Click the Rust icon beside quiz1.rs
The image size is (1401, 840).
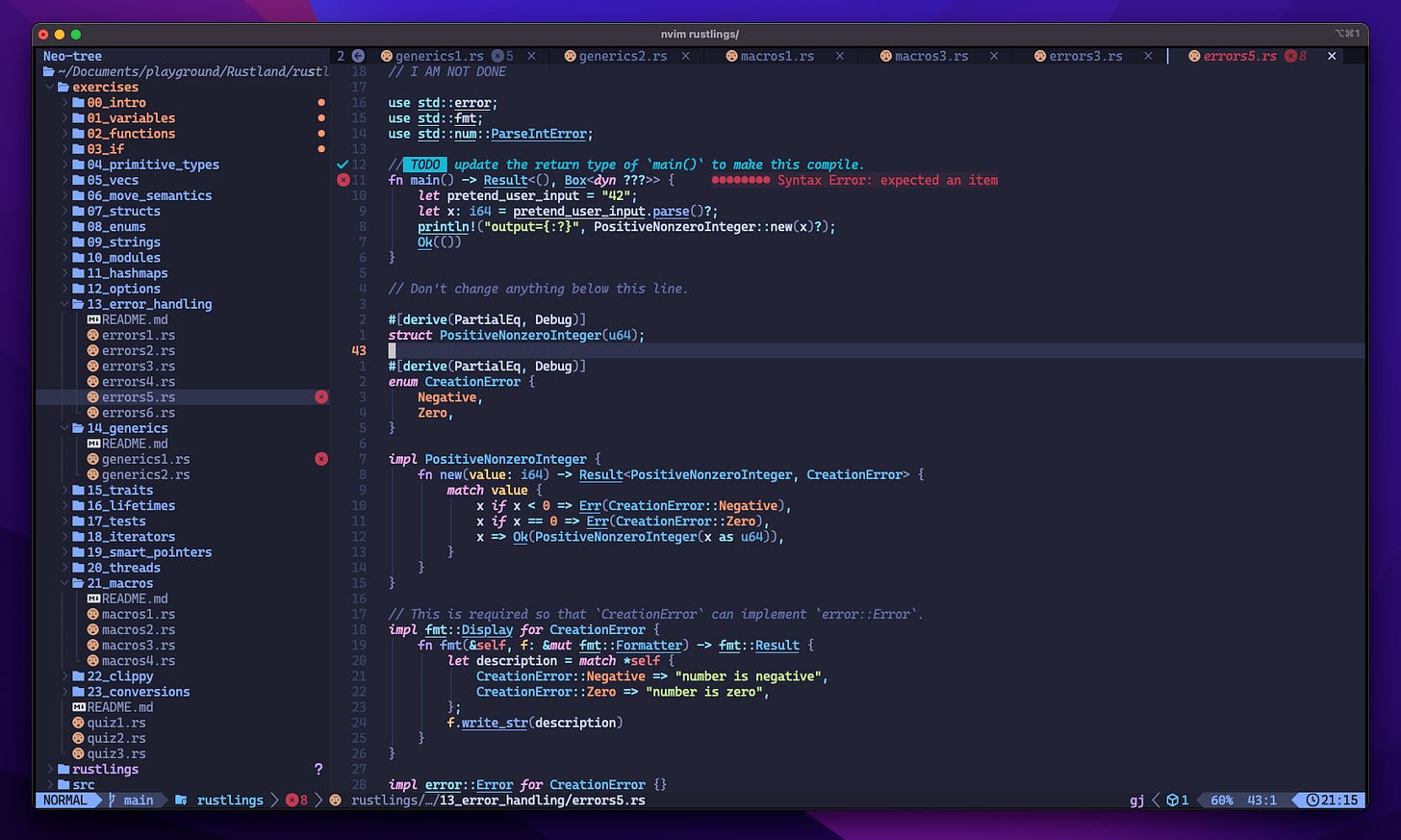tap(79, 723)
